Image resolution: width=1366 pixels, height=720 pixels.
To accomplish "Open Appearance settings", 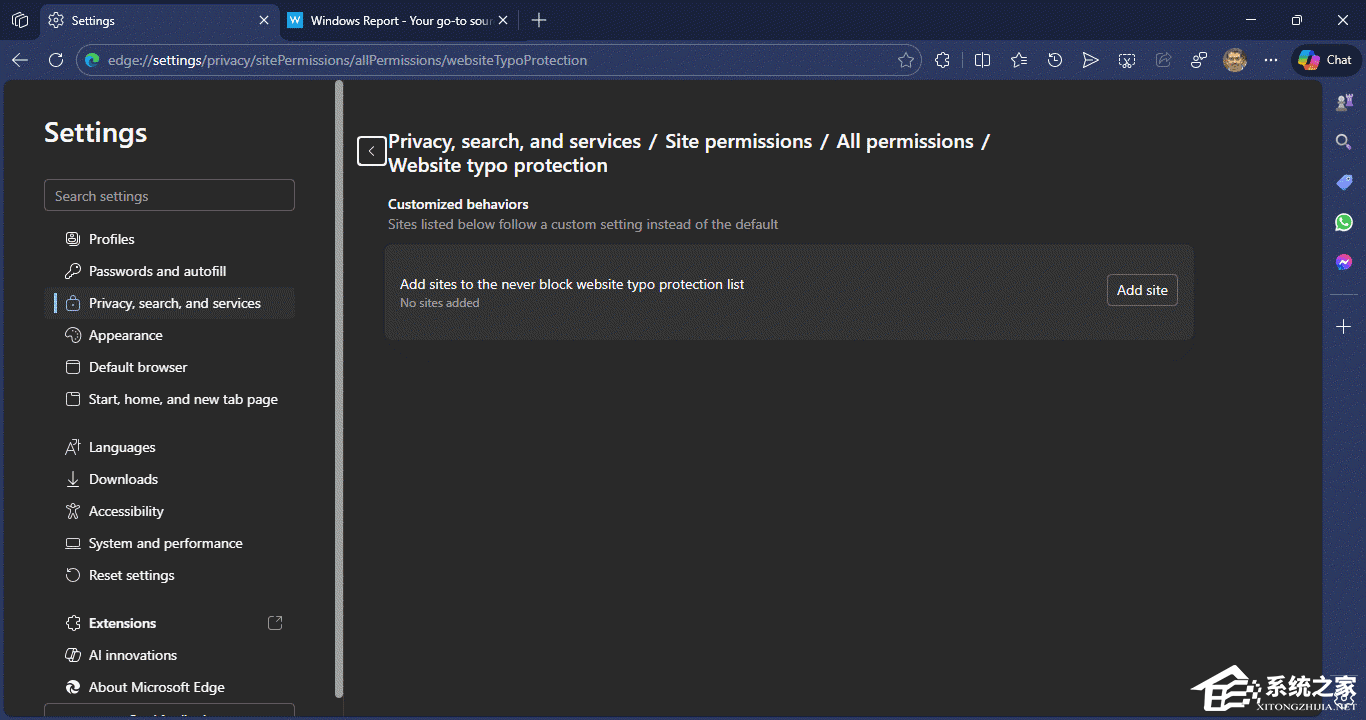I will click(169, 335).
